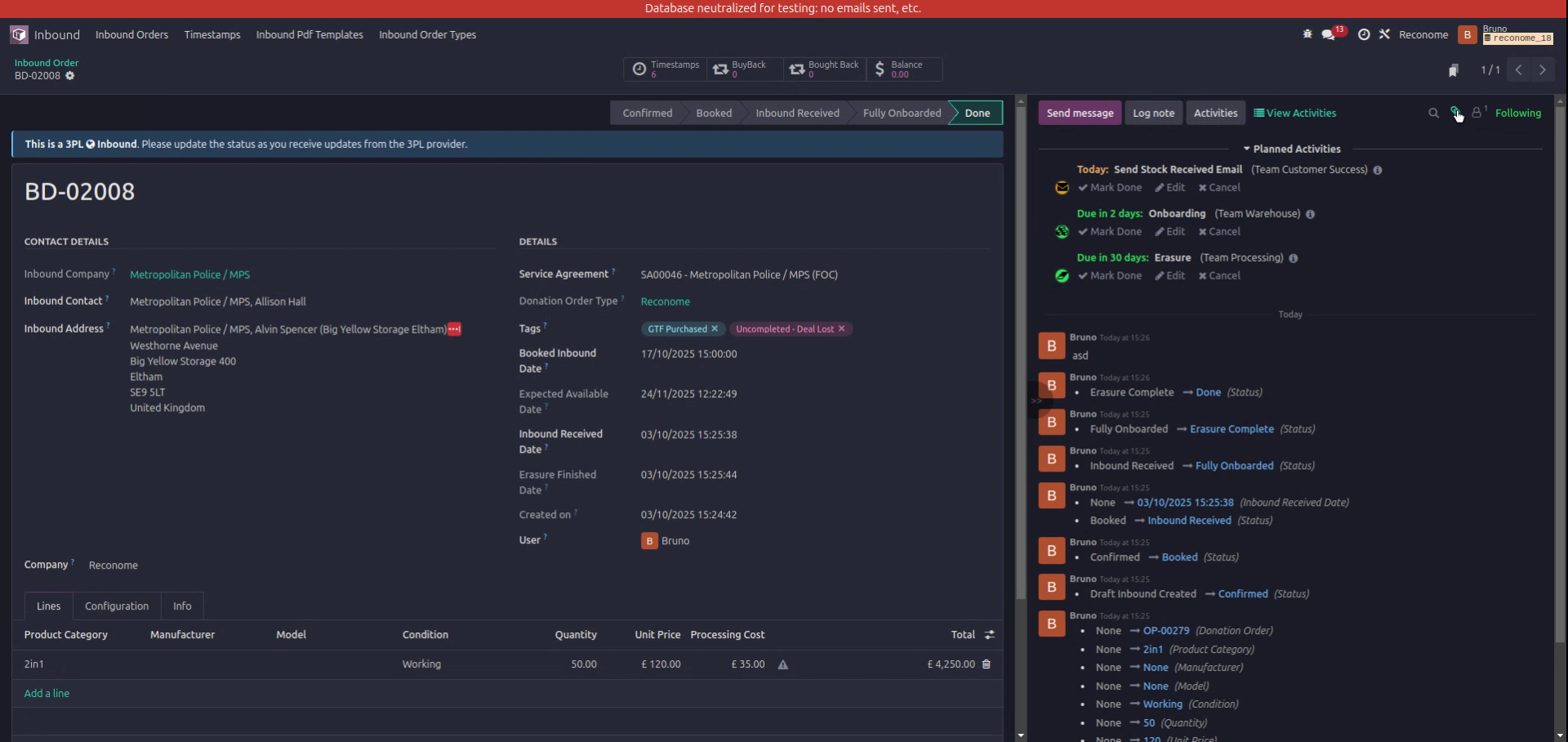Open the developer tools wrench icon

(x=1385, y=34)
